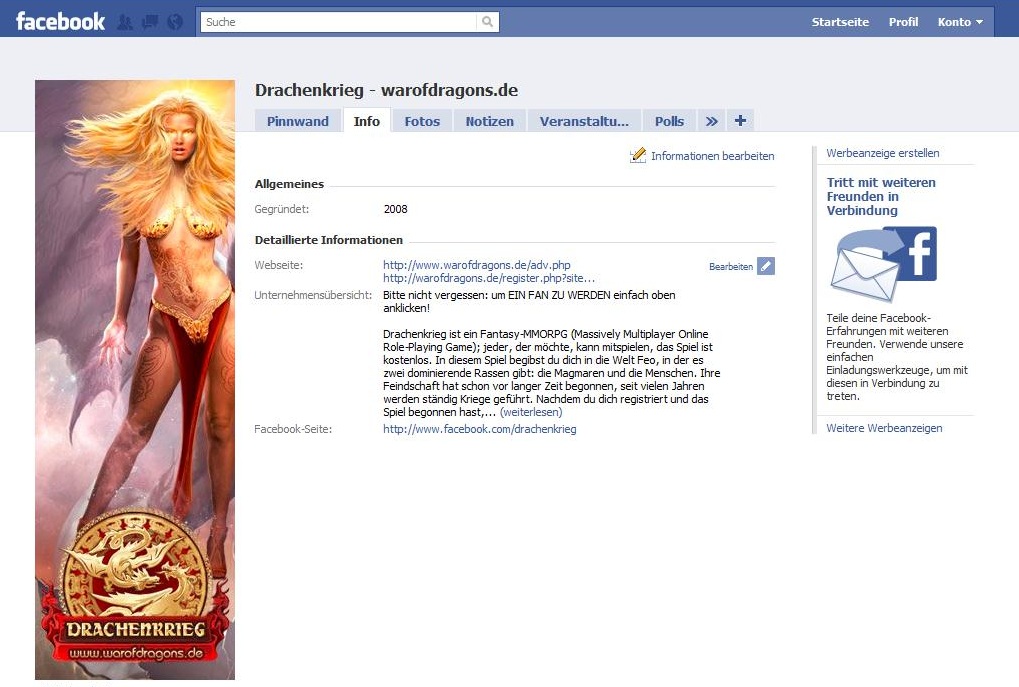Click the Facebook logo
The image size is (1019, 687).
60,21
